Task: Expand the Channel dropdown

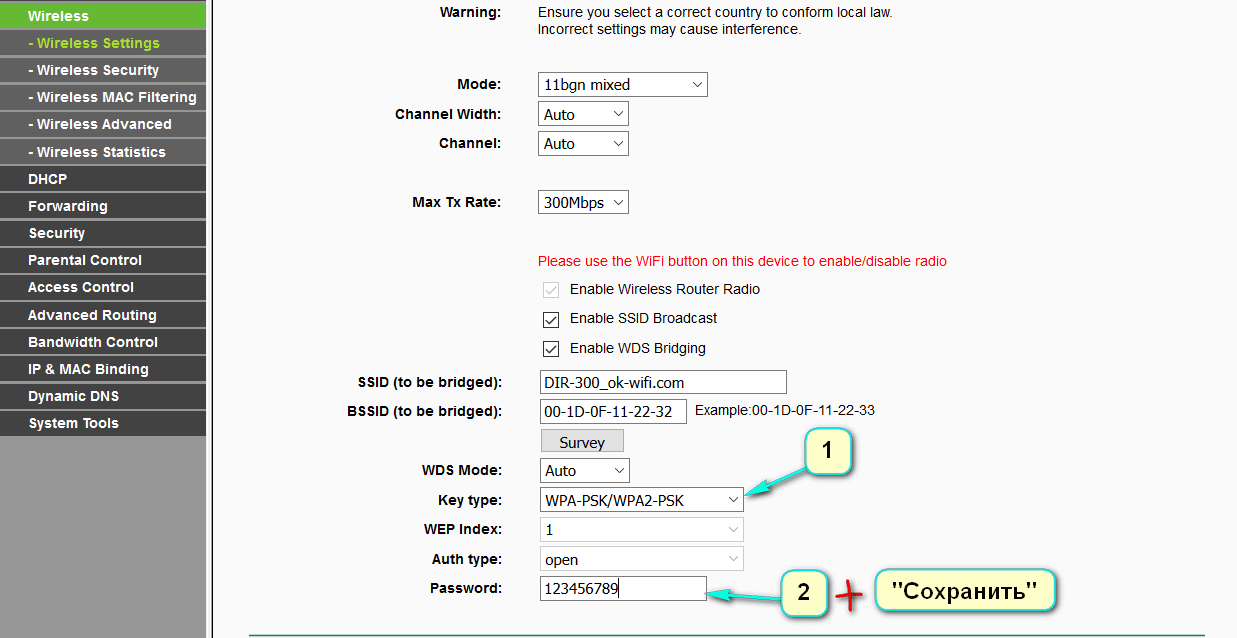Action: (583, 143)
